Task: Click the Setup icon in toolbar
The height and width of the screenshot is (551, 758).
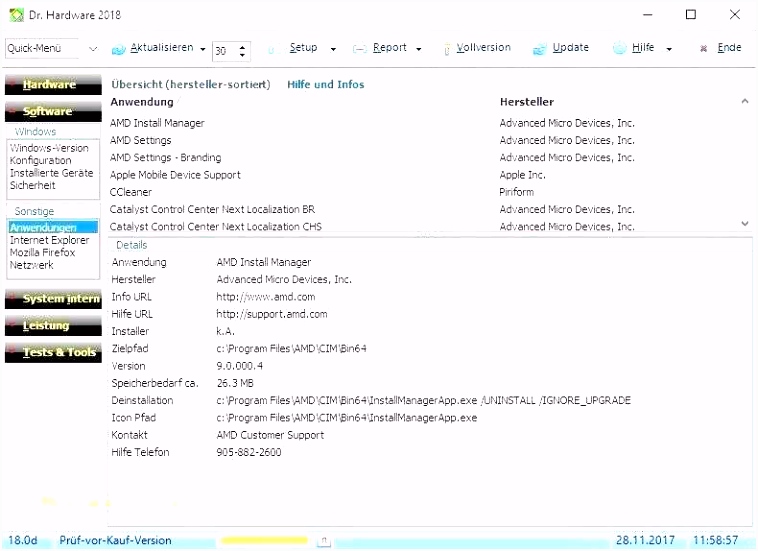Action: pos(272,49)
